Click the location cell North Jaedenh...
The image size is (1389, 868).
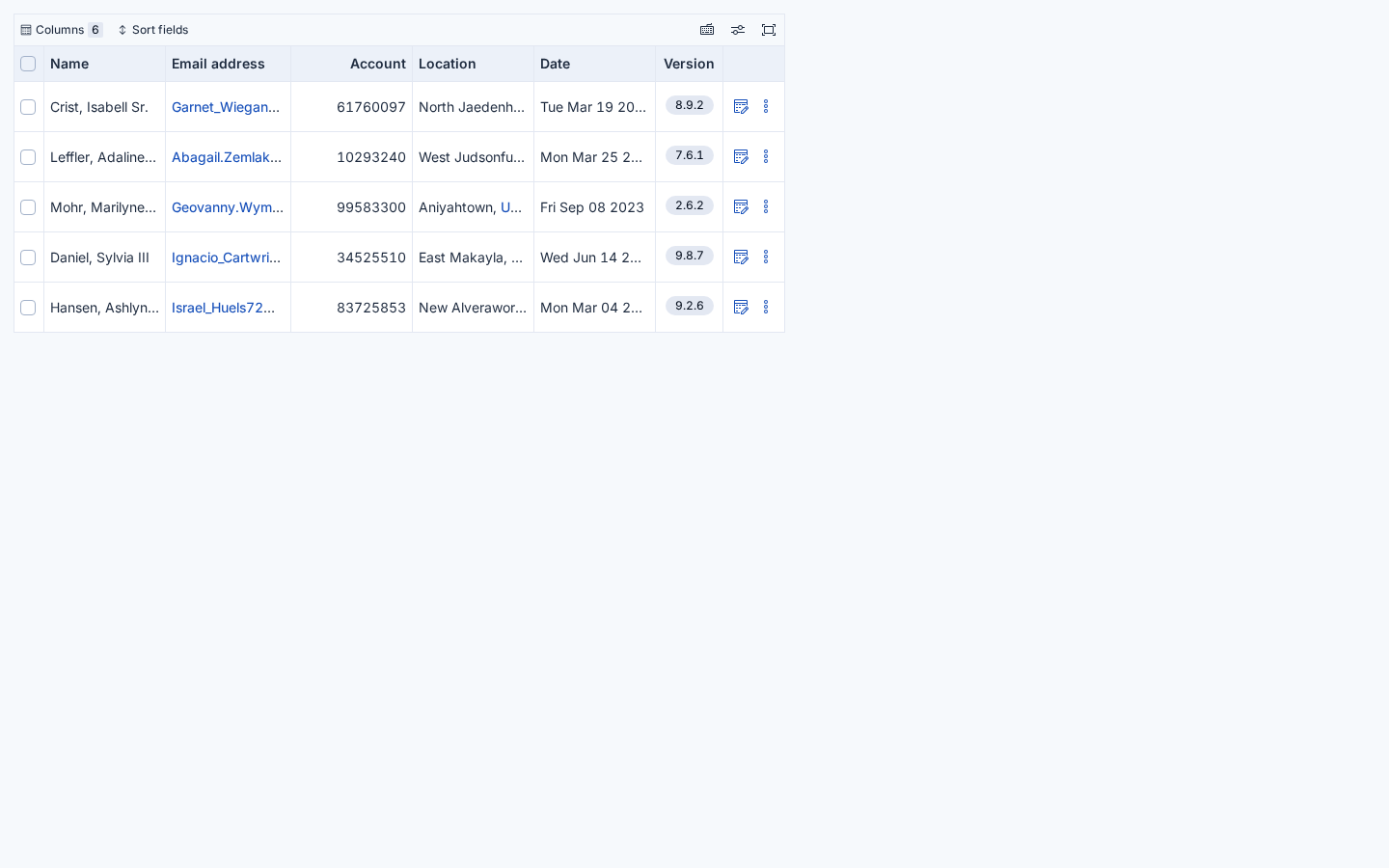coord(472,107)
